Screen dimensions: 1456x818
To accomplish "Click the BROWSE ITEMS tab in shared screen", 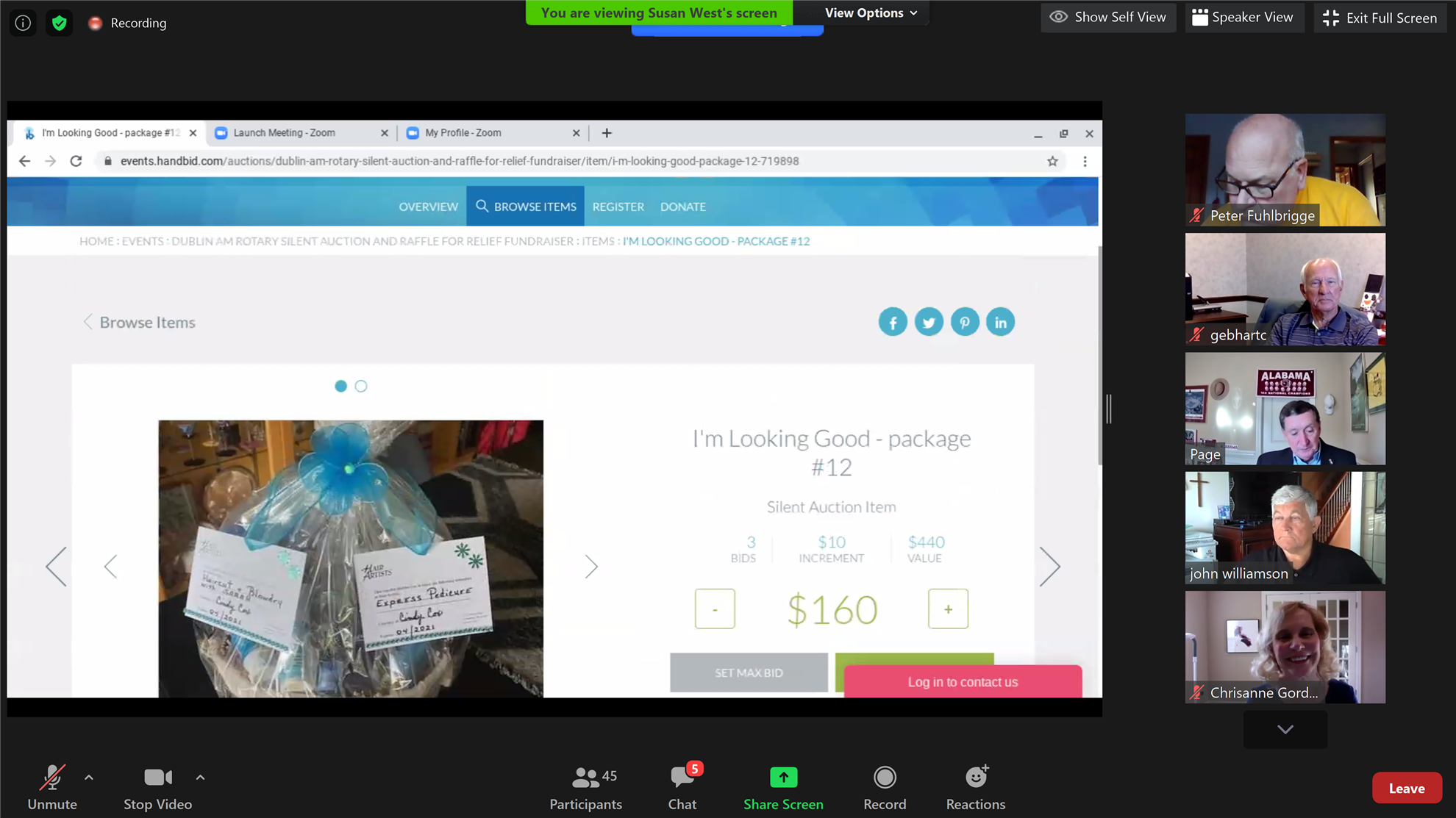I will (x=526, y=207).
